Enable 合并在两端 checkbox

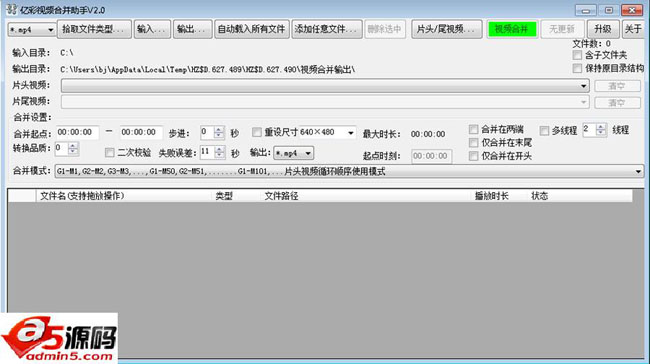(x=473, y=129)
